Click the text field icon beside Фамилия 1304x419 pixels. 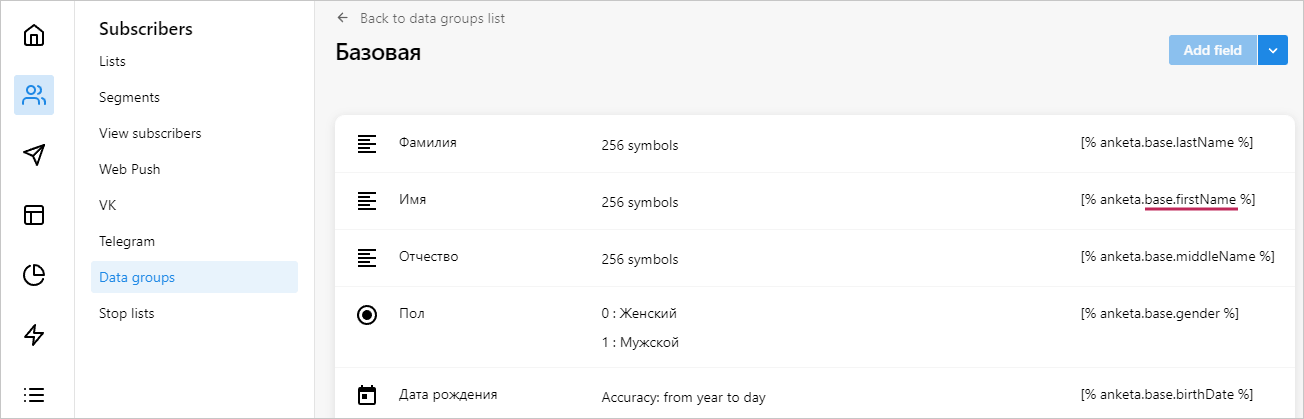point(367,144)
